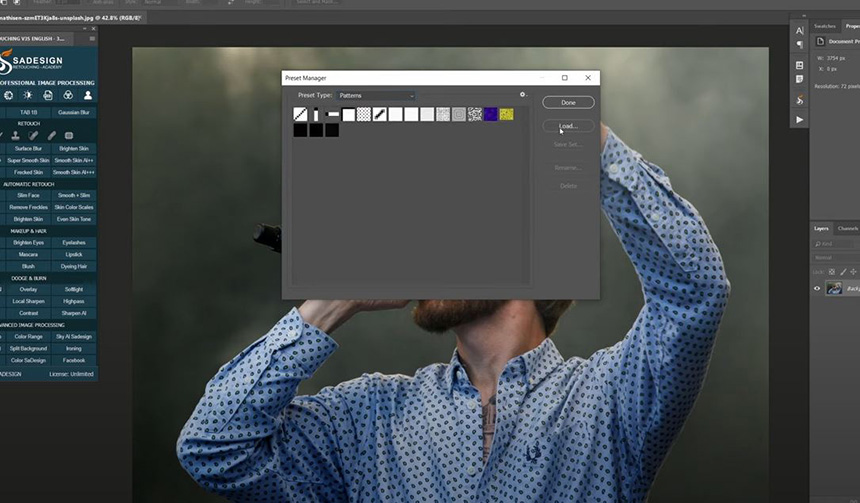Maximize the Preset Manager window
This screenshot has height=503, width=860.
click(564, 78)
